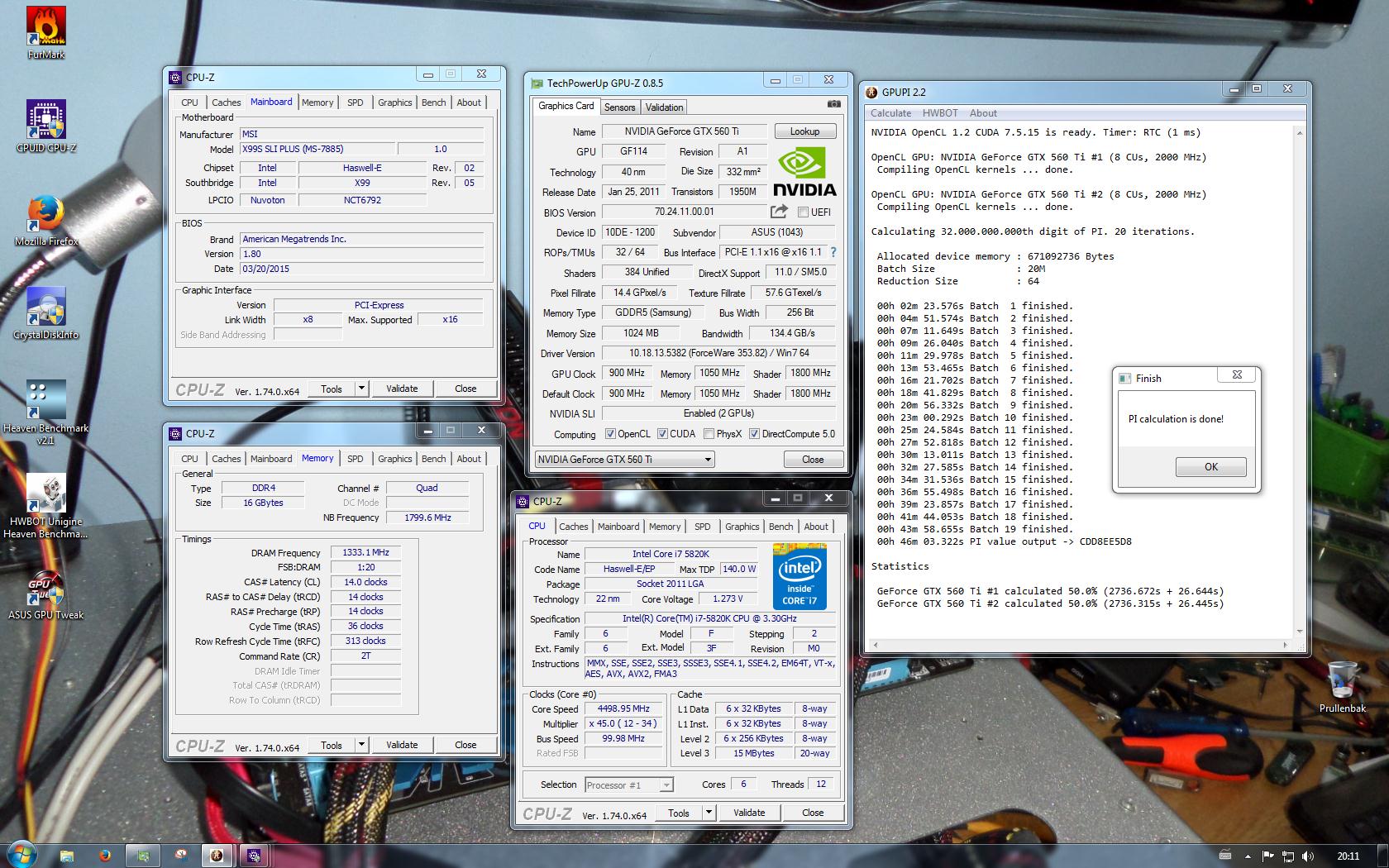The width and height of the screenshot is (1389, 868).
Task: Open Tools dropdown arrow in Mainboard CPU-Z
Action: pos(360,389)
